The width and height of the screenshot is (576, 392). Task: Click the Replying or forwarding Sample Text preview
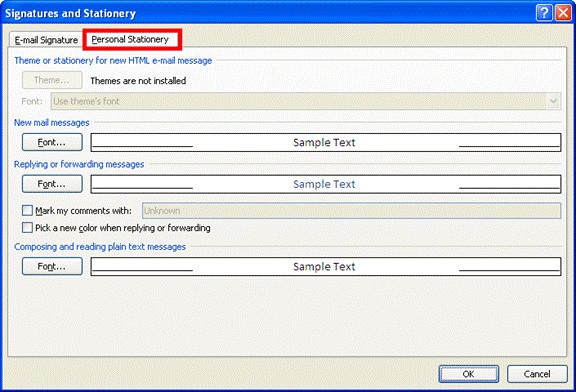(x=326, y=184)
